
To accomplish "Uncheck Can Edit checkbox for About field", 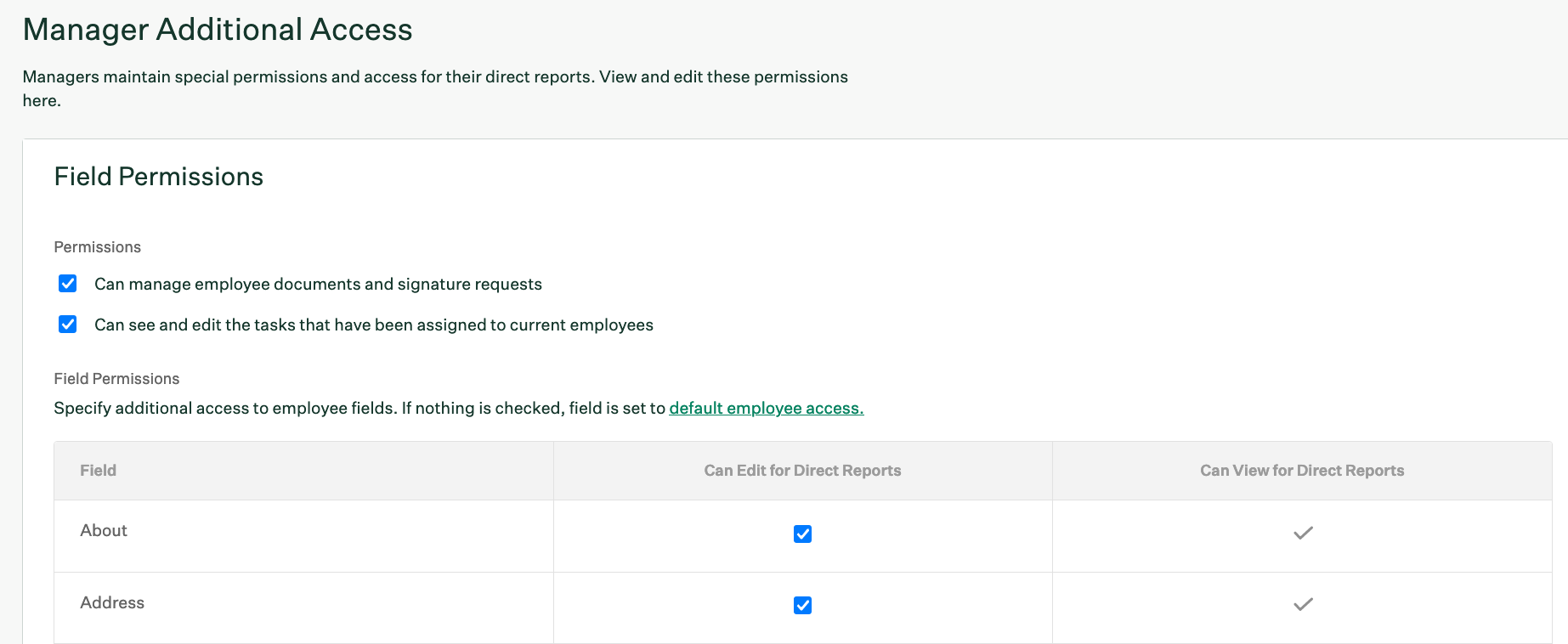I will pos(802,534).
